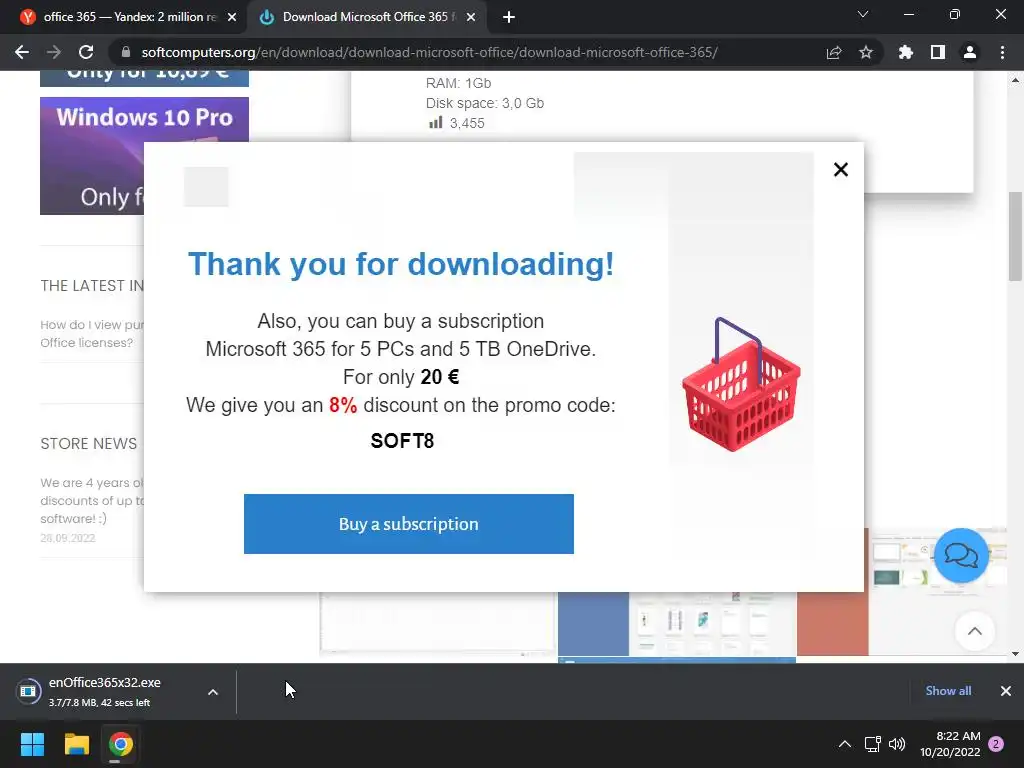Image resolution: width=1024 pixels, height=768 pixels.
Task: Click the Windows 10 Pro banner
Action: (144, 155)
